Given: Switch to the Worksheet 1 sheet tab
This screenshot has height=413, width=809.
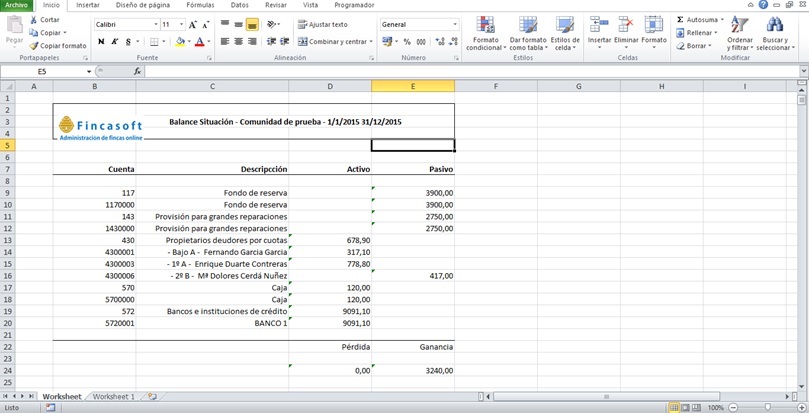Looking at the screenshot, I should [113, 397].
